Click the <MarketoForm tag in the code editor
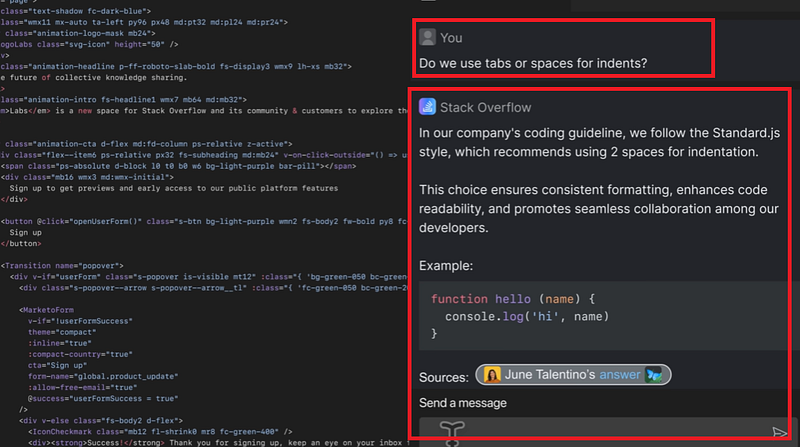The height and width of the screenshot is (447, 800). coord(46,310)
